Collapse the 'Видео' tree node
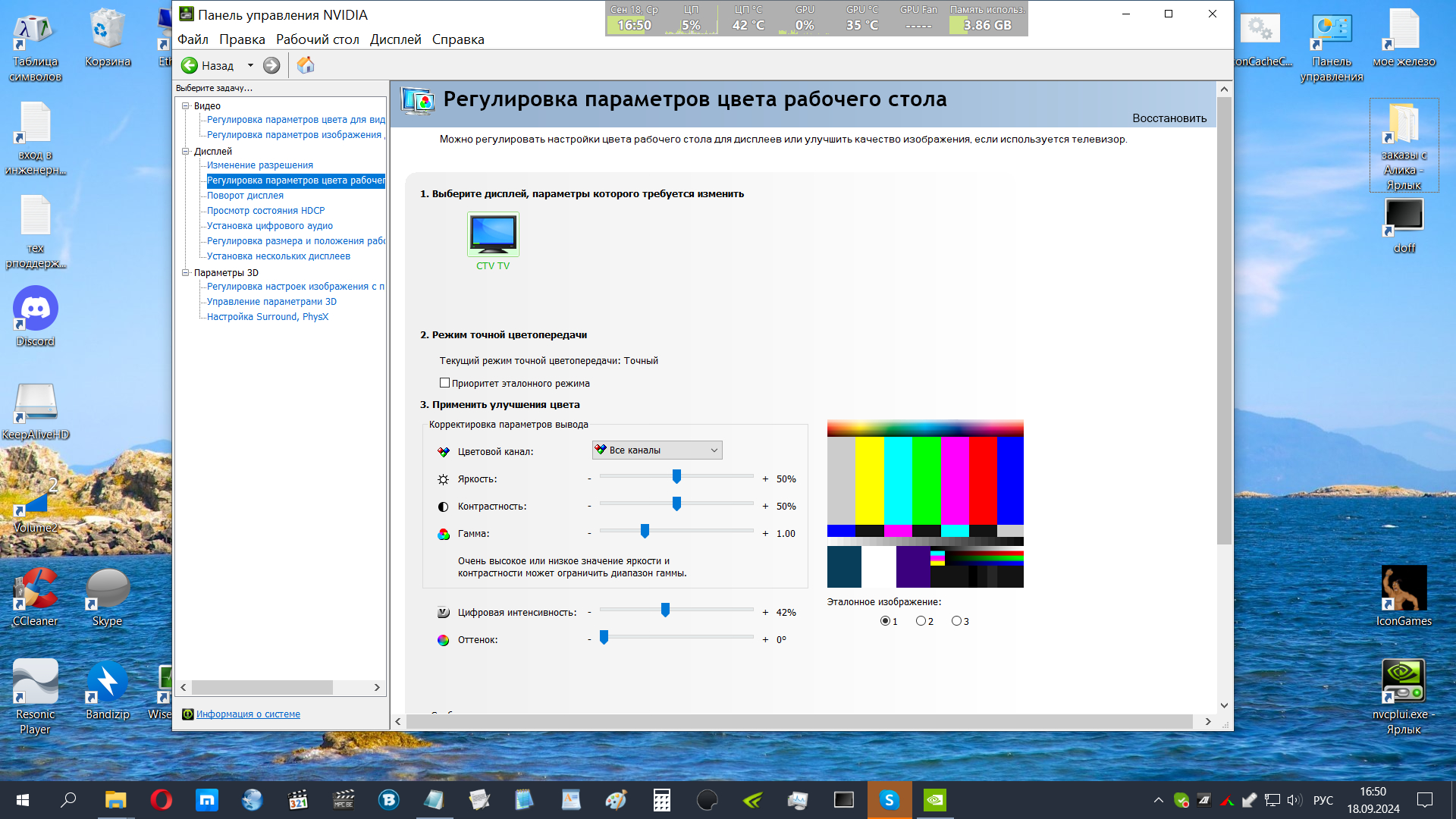The width and height of the screenshot is (1456, 819). coord(185,106)
